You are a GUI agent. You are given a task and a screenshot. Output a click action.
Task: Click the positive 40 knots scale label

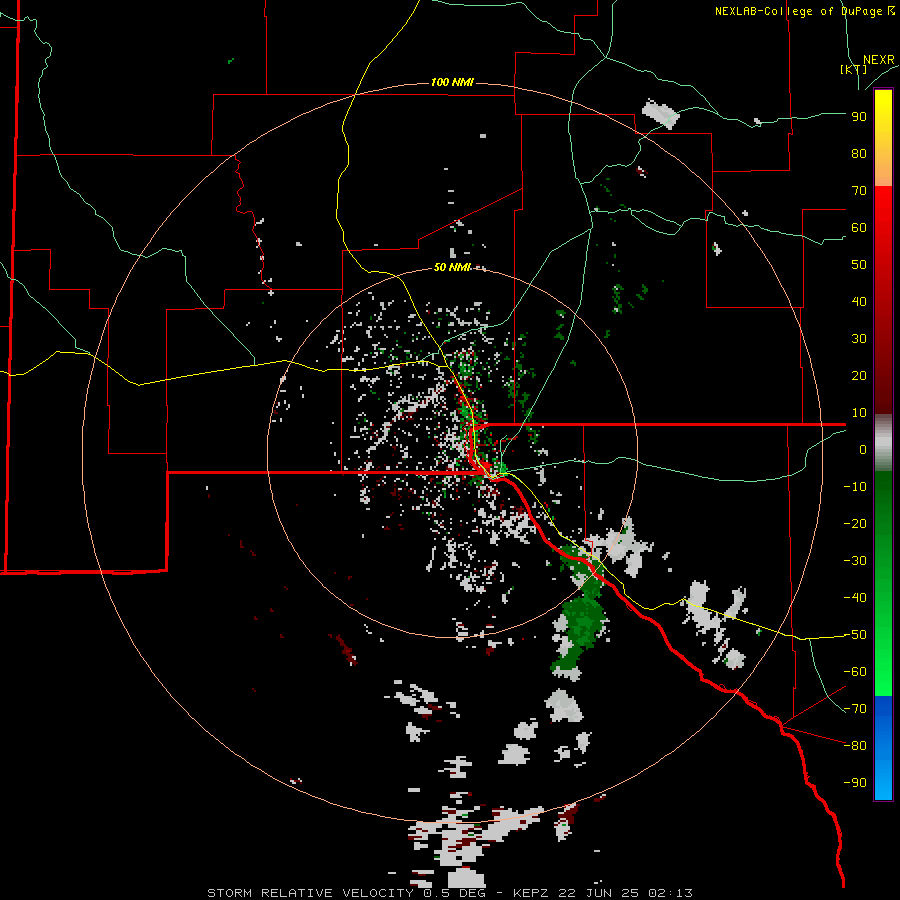tap(859, 301)
